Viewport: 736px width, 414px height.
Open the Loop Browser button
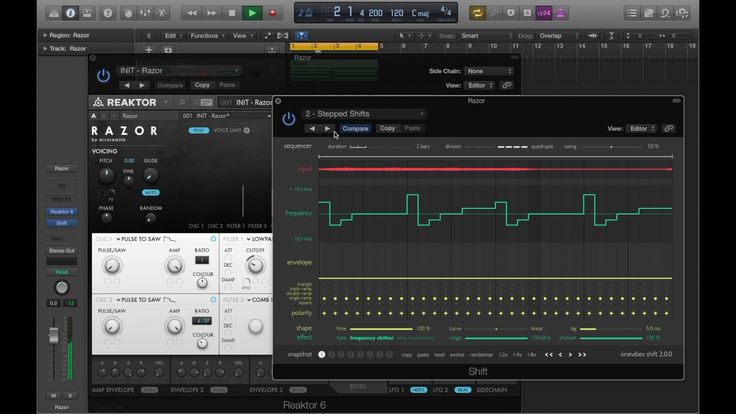(x=665, y=13)
